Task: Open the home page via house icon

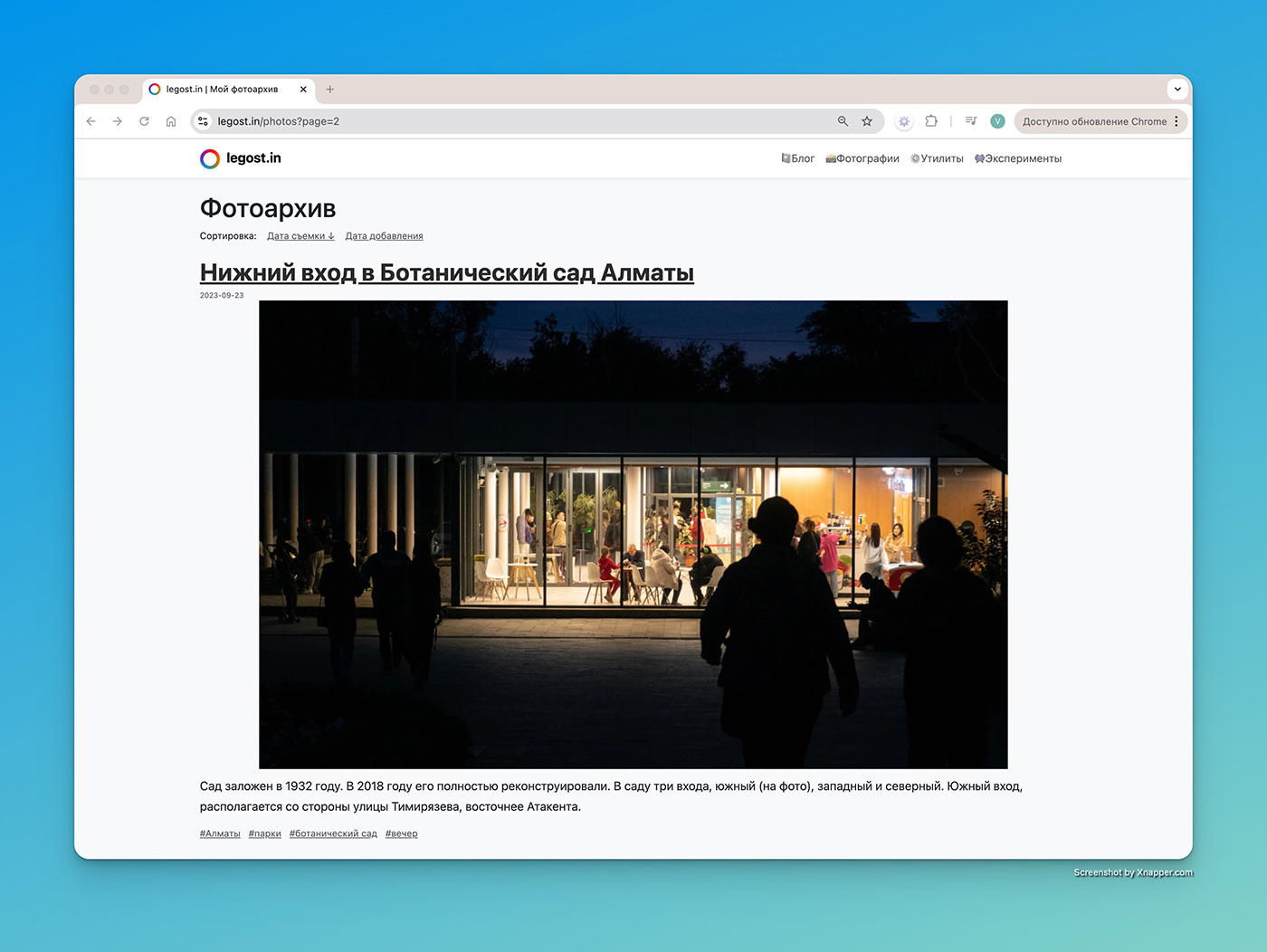Action: tap(171, 121)
